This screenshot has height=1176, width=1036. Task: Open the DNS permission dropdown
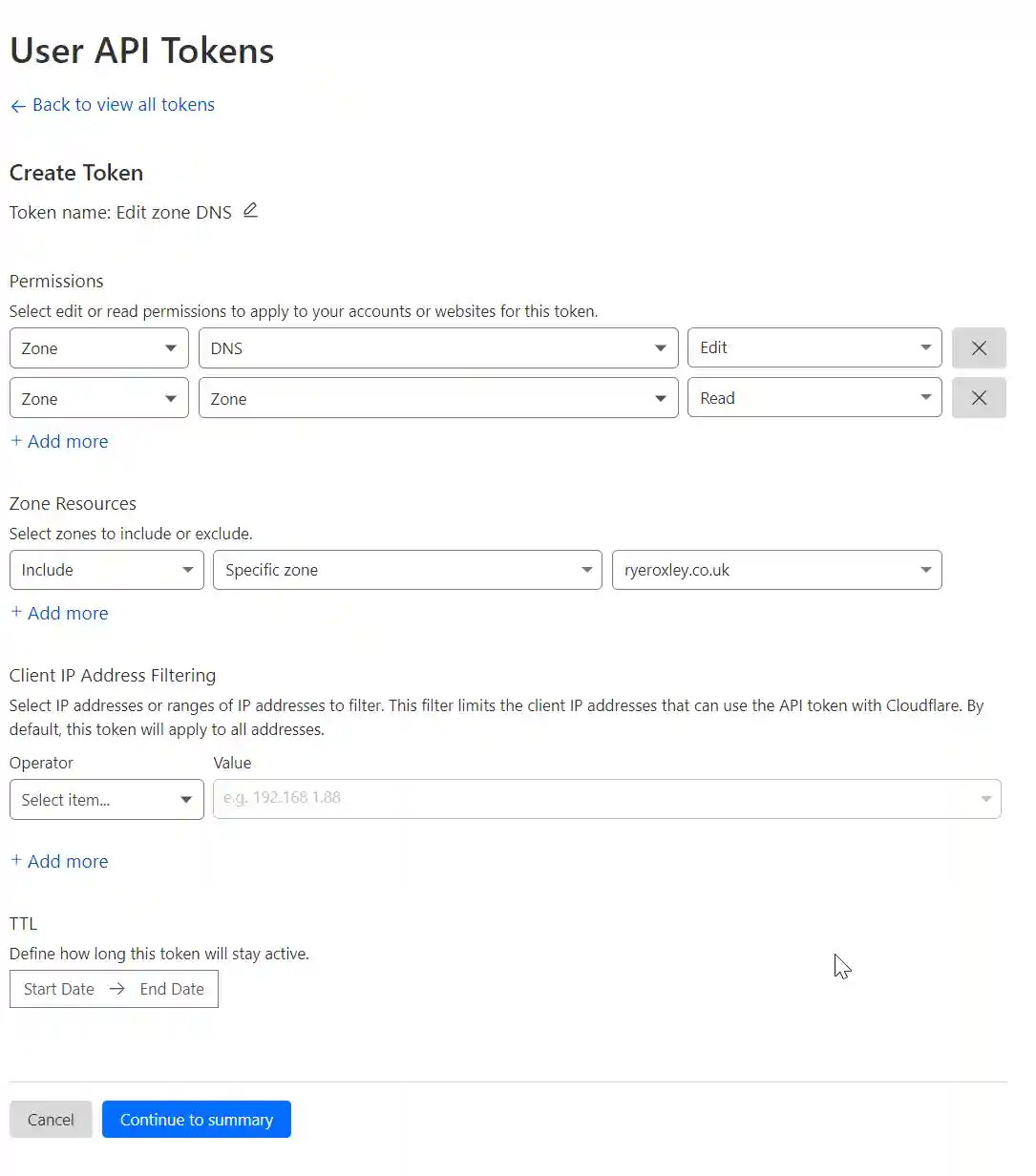pyautogui.click(x=437, y=347)
